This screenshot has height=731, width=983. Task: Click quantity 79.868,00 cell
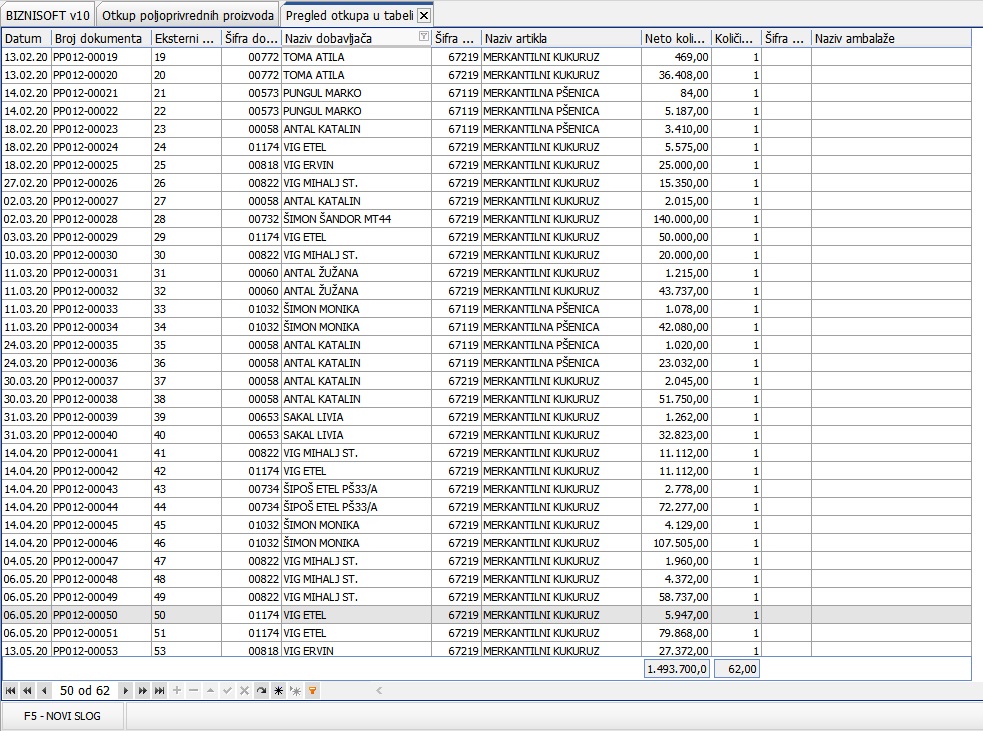(676, 633)
